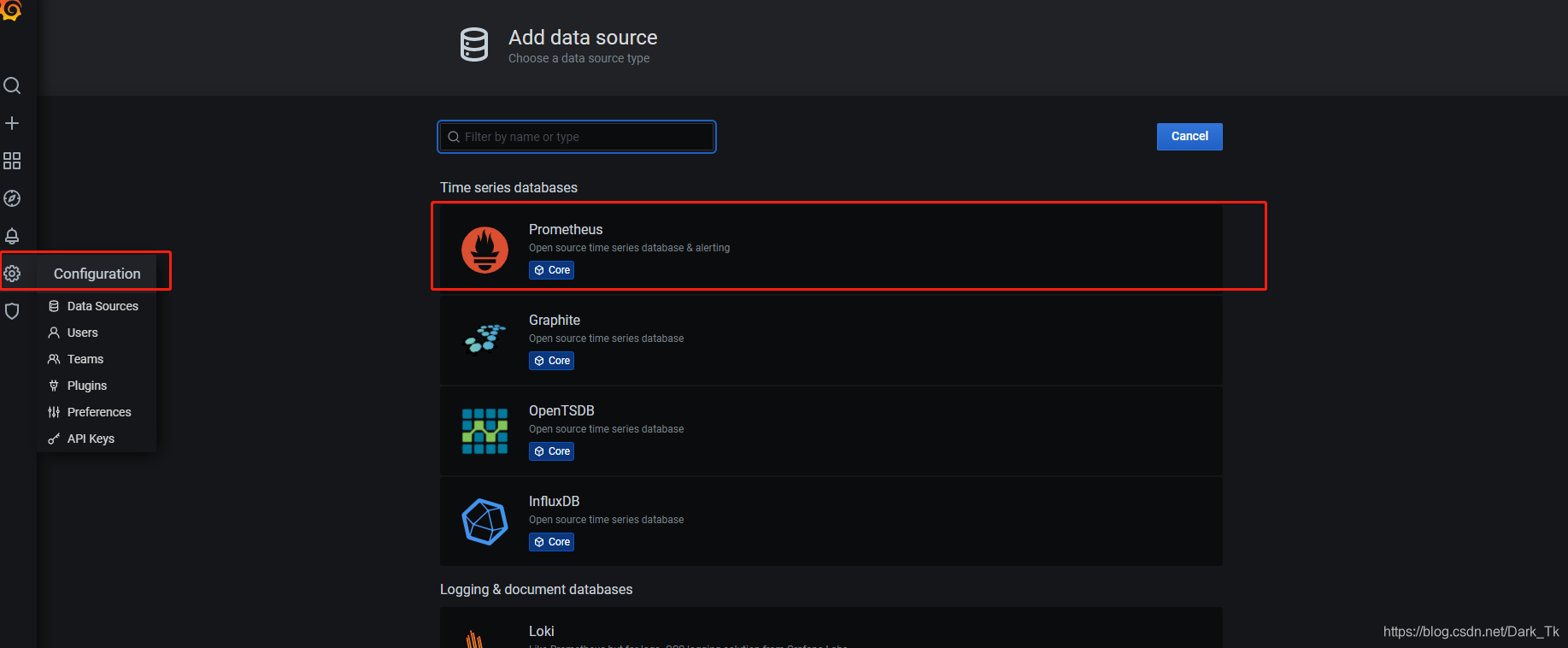Click the InfluxDB polygon logo
Screen dimensions: 1568x648
485,521
